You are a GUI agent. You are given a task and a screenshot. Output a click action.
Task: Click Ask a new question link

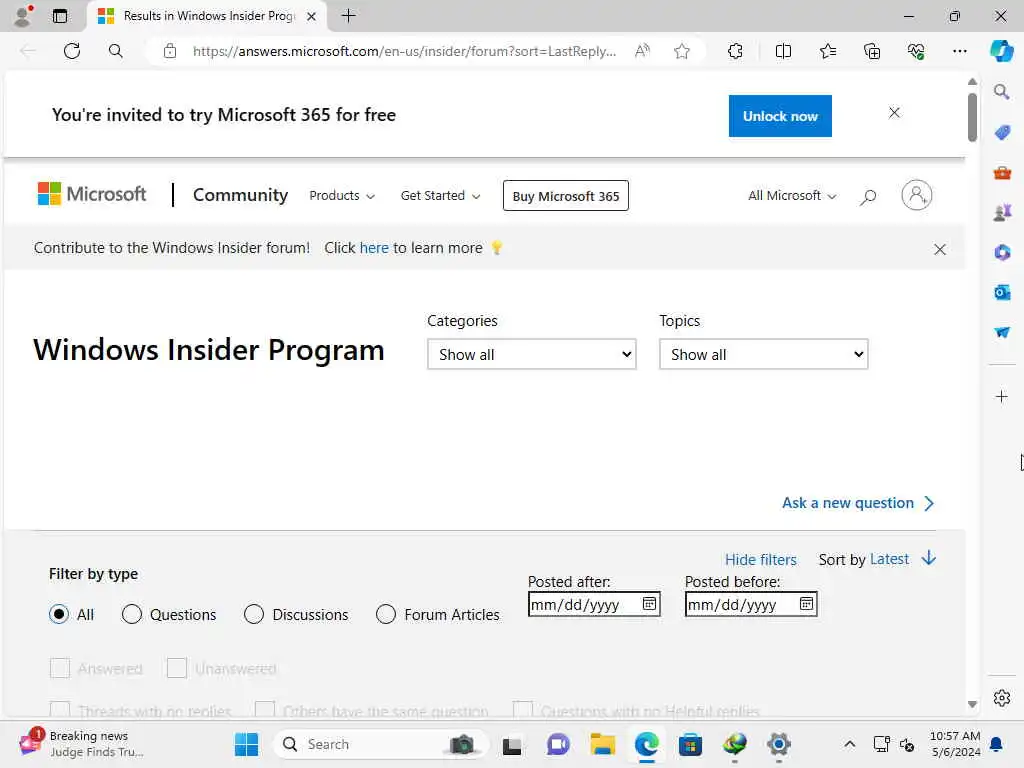coord(858,503)
